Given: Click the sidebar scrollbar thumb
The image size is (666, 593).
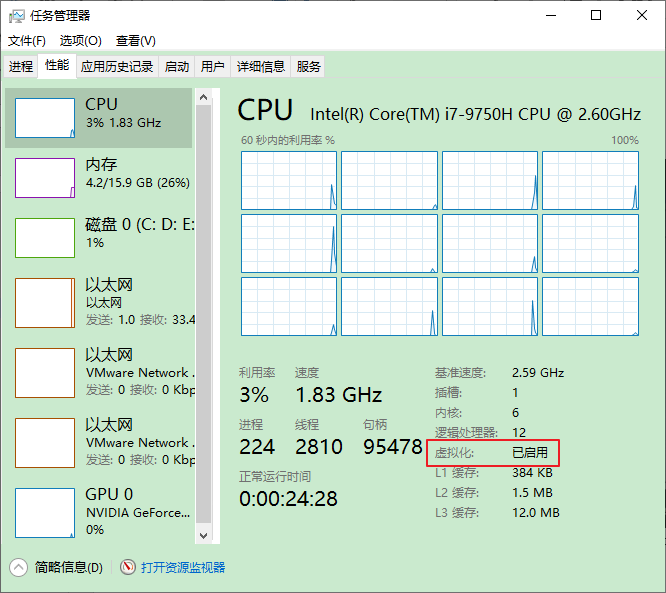Looking at the screenshot, I should [x=203, y=314].
